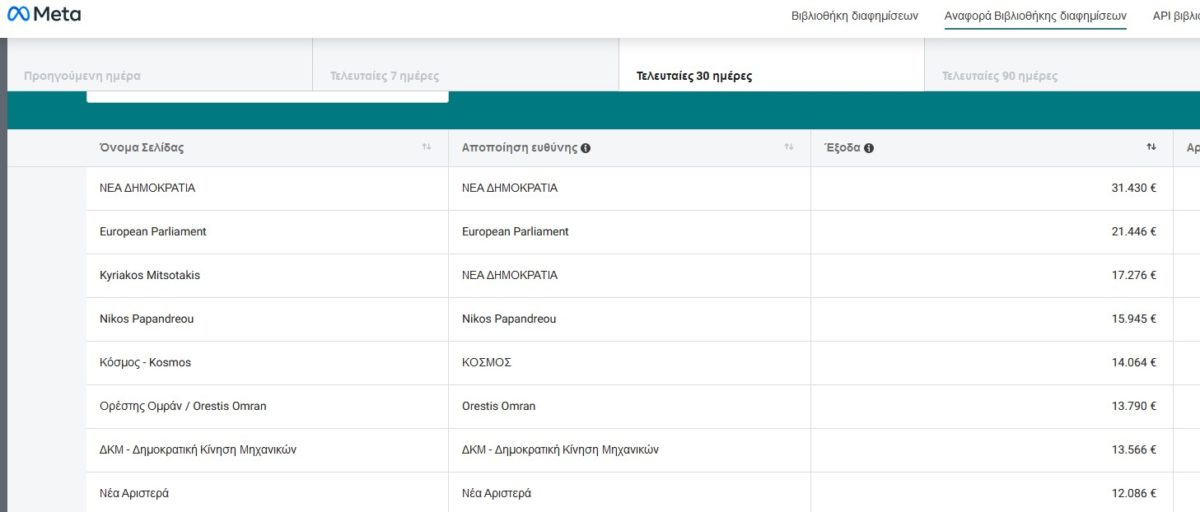The image size is (1200, 512).
Task: Click the 21.446 € spend value
Action: (1134, 232)
